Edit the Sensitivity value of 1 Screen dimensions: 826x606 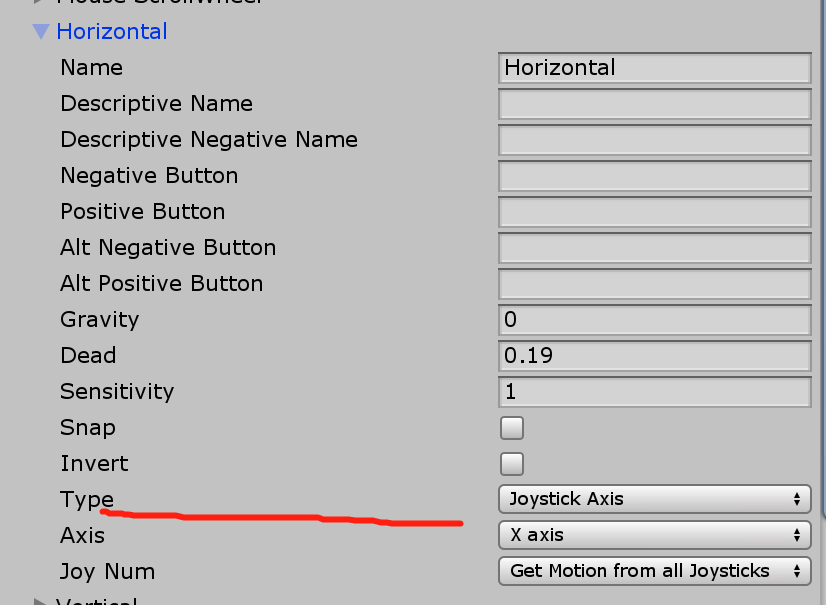654,392
